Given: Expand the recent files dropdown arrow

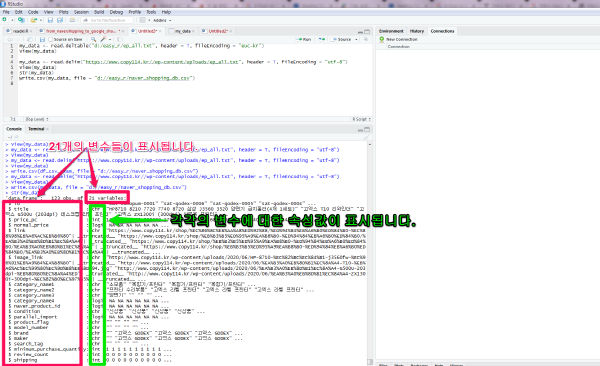Looking at the screenshot, I should [40, 20].
